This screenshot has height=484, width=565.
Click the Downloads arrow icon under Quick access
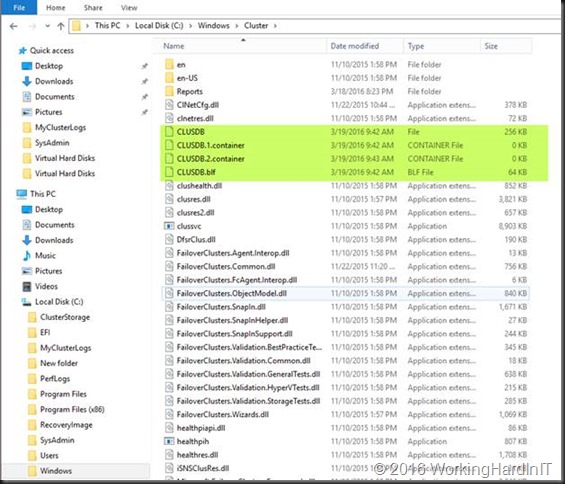[27, 81]
